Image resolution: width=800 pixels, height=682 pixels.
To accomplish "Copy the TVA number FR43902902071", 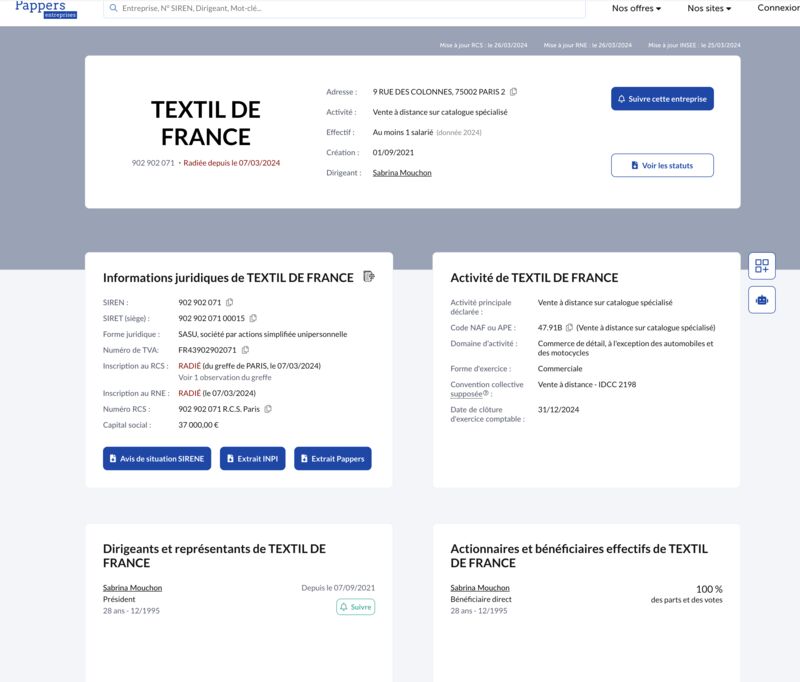I will click(x=245, y=350).
